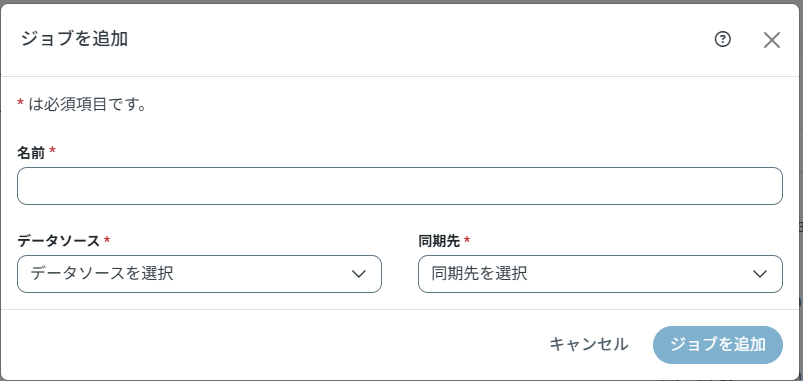This screenshot has width=803, height=381.
Task: Focus the 名前 text input field
Action: pyautogui.click(x=400, y=186)
